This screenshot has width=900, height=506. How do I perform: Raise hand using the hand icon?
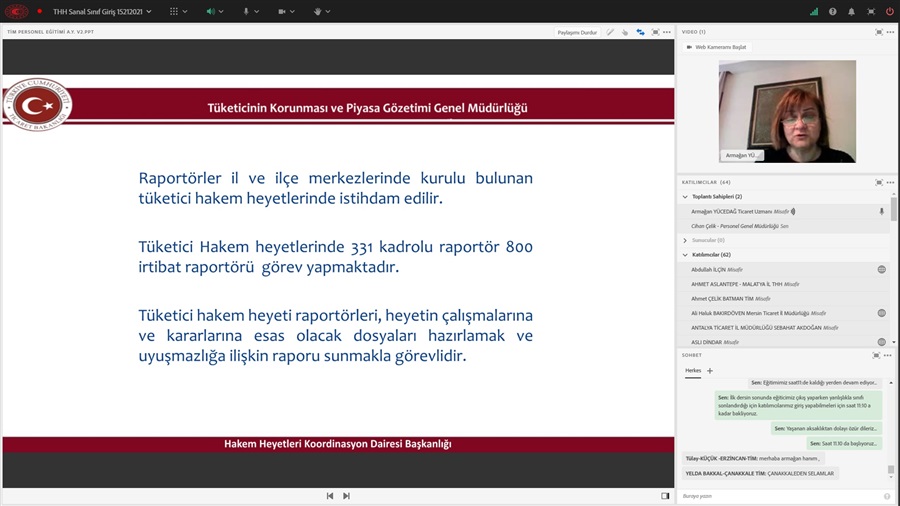(317, 11)
